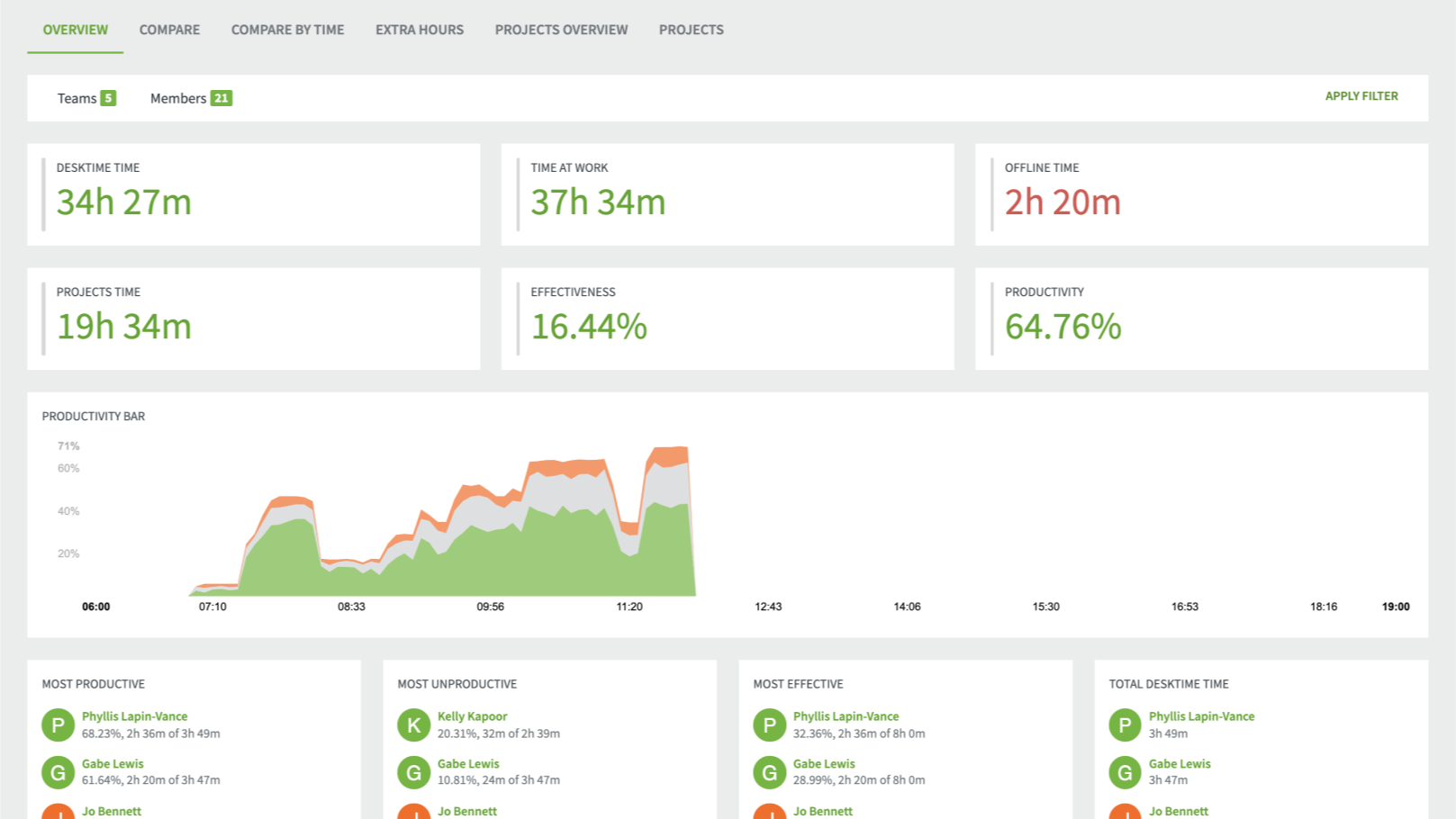Select Kelly Kapoor's avatar icon
The height and width of the screenshot is (819, 1456).
pos(413,724)
